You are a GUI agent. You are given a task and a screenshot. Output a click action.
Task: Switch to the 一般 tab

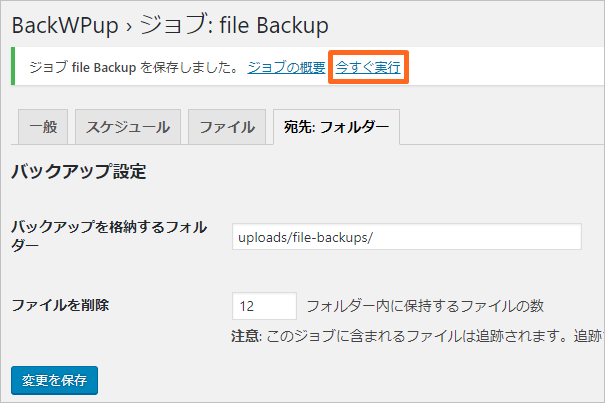pos(43,127)
